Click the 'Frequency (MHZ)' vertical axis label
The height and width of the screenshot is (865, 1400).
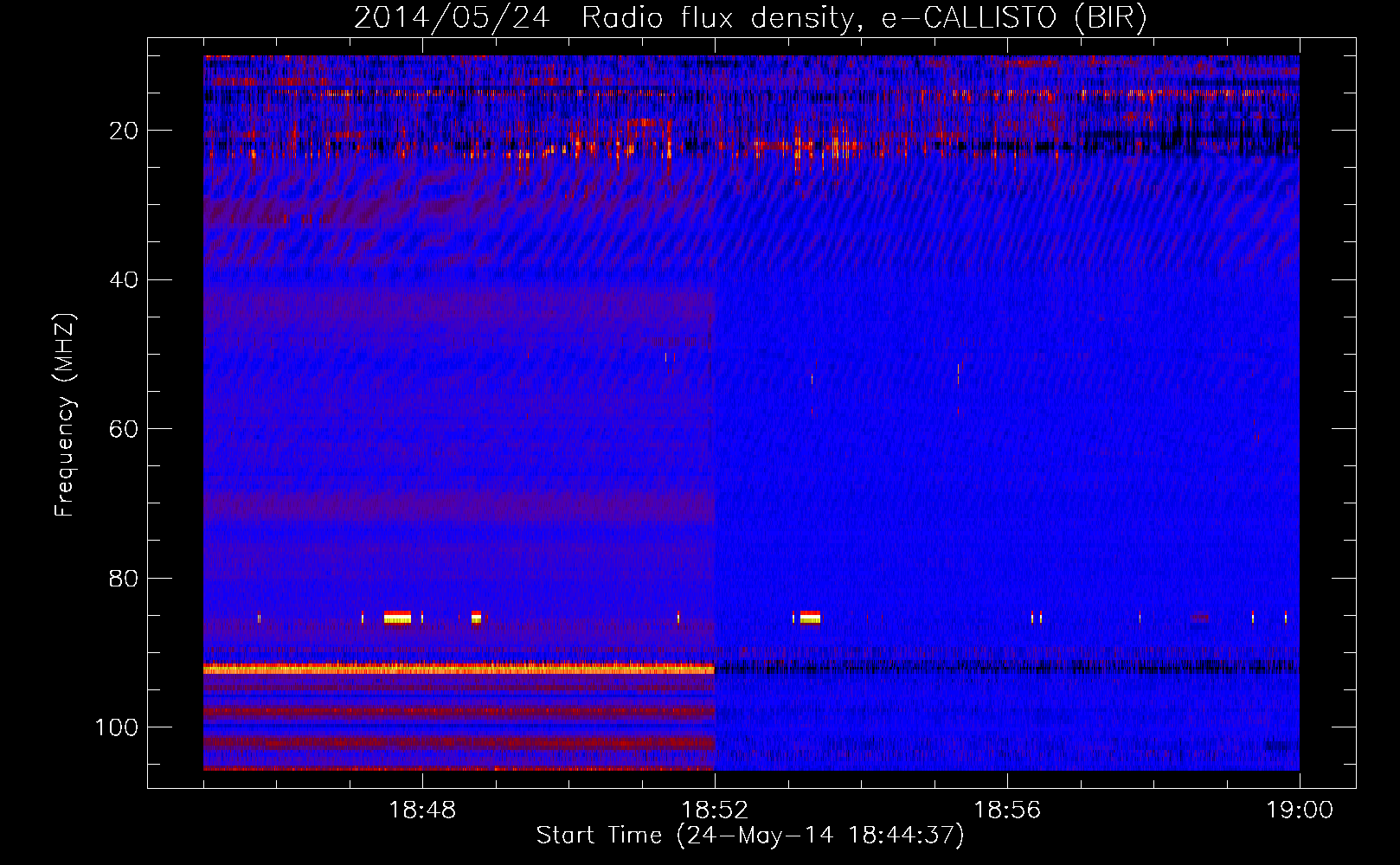coord(66,415)
